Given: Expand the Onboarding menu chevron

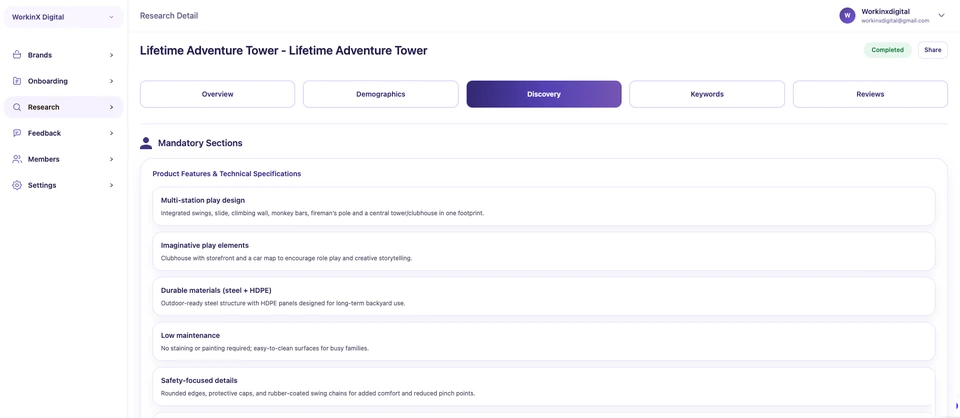Looking at the screenshot, I should click(111, 81).
